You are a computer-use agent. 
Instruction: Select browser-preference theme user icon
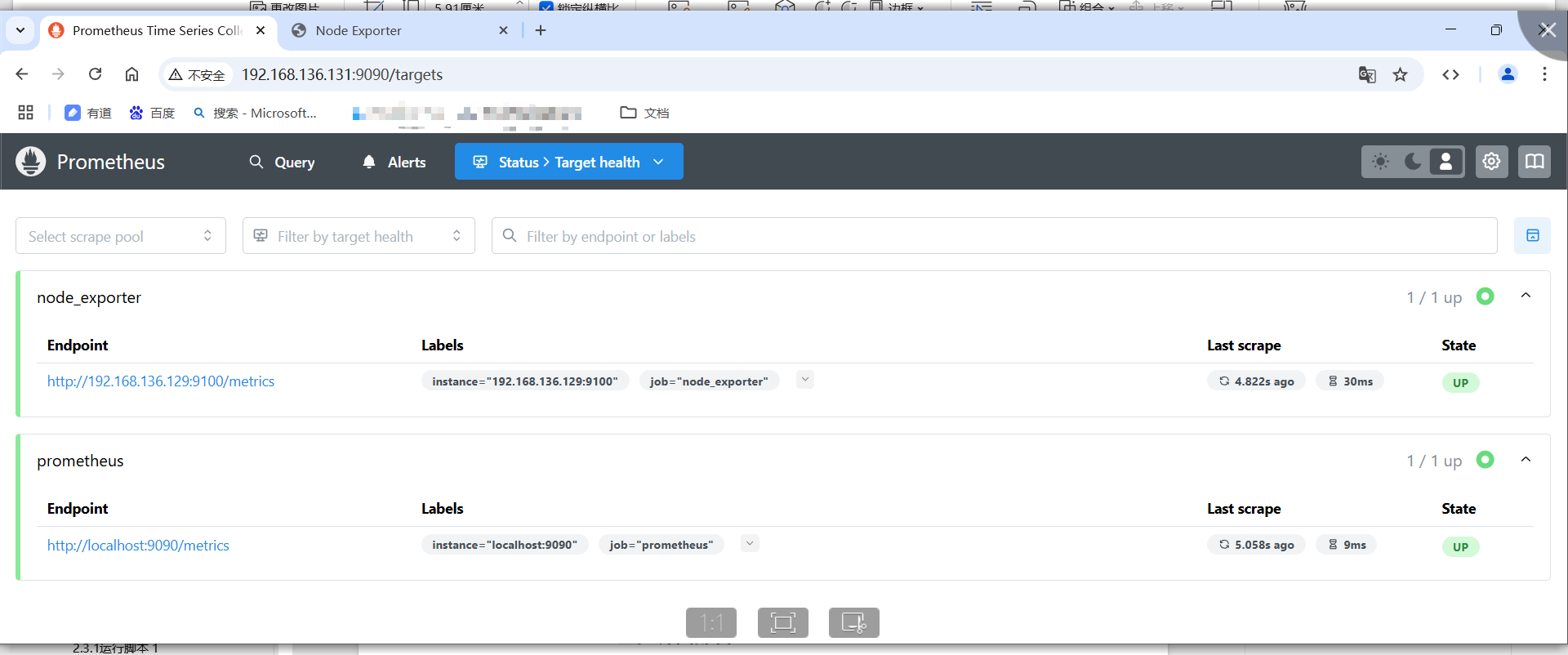click(1445, 162)
